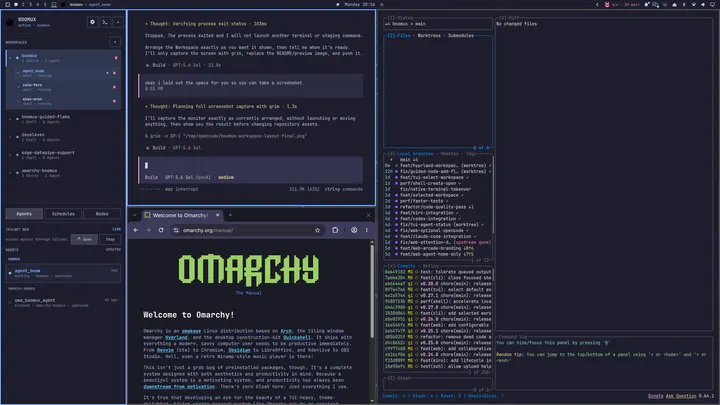Follow the Neovim link
Viewport: 720px width, 405px height.
point(165,350)
